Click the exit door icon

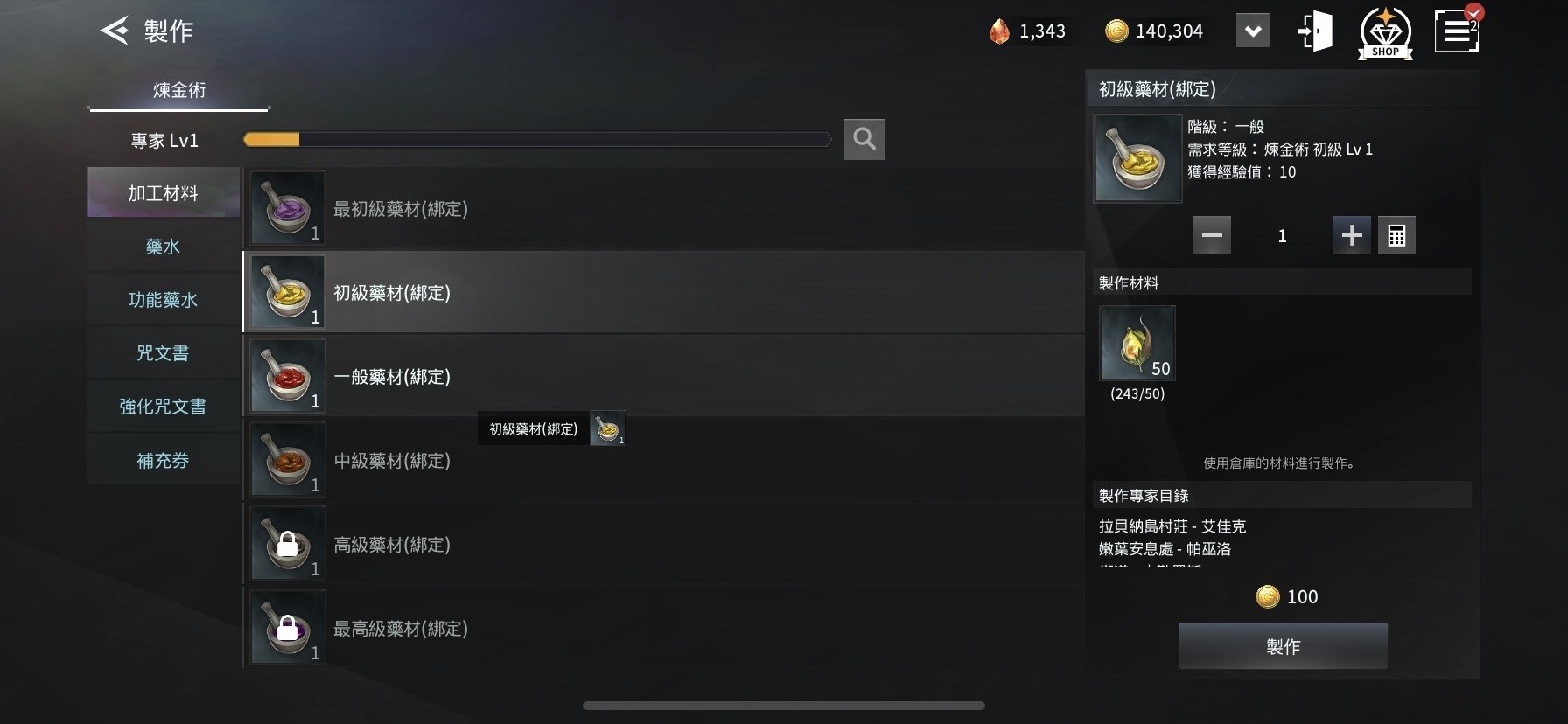tap(1315, 31)
